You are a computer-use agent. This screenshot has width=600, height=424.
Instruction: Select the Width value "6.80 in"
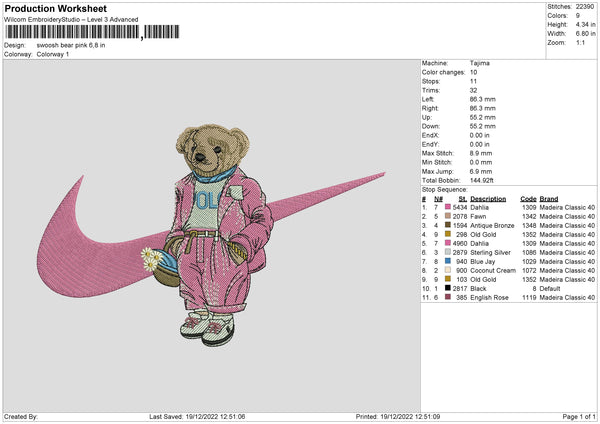click(585, 34)
